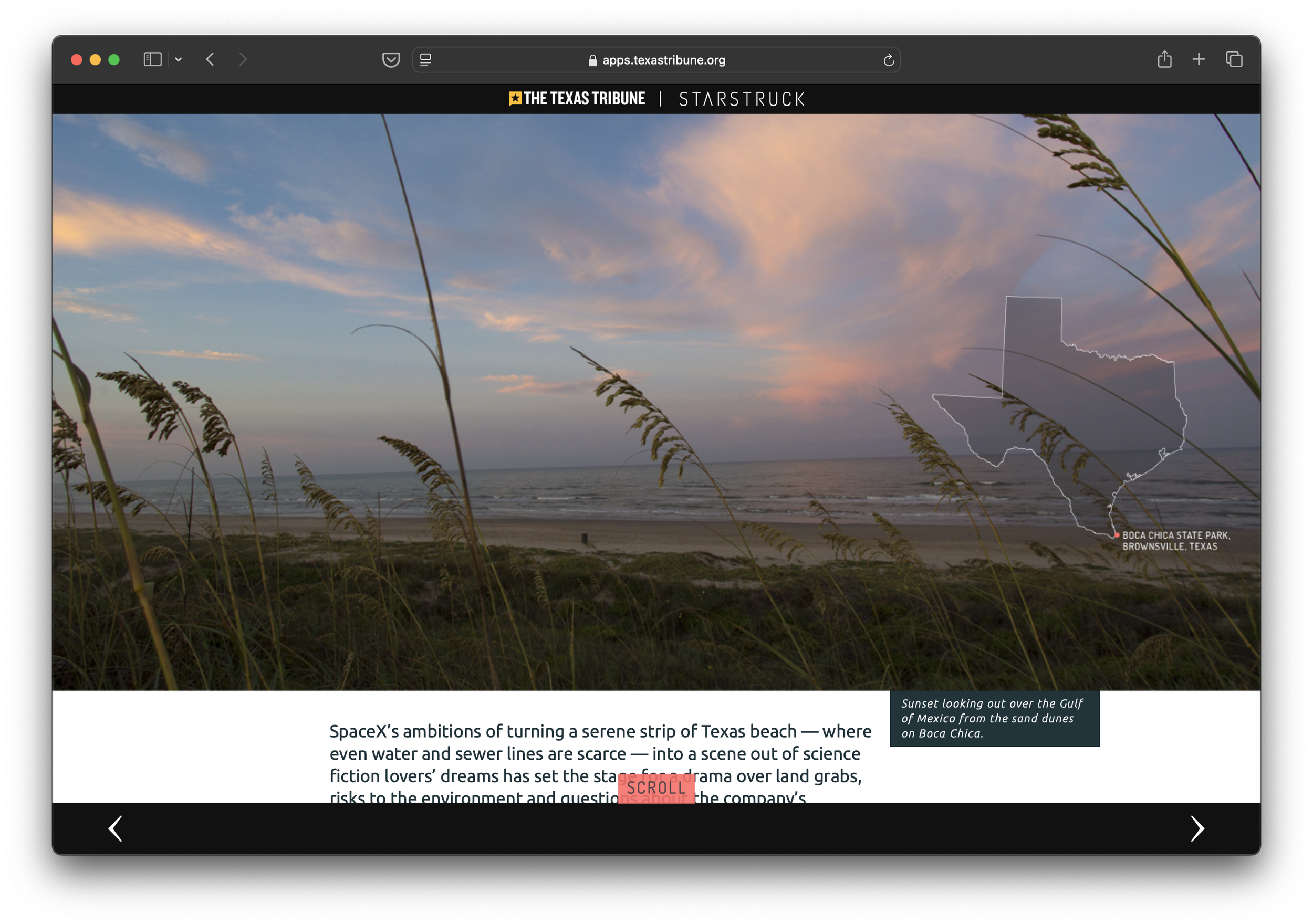Click the green fullscreen window button
The image size is (1313, 924).
click(x=114, y=59)
